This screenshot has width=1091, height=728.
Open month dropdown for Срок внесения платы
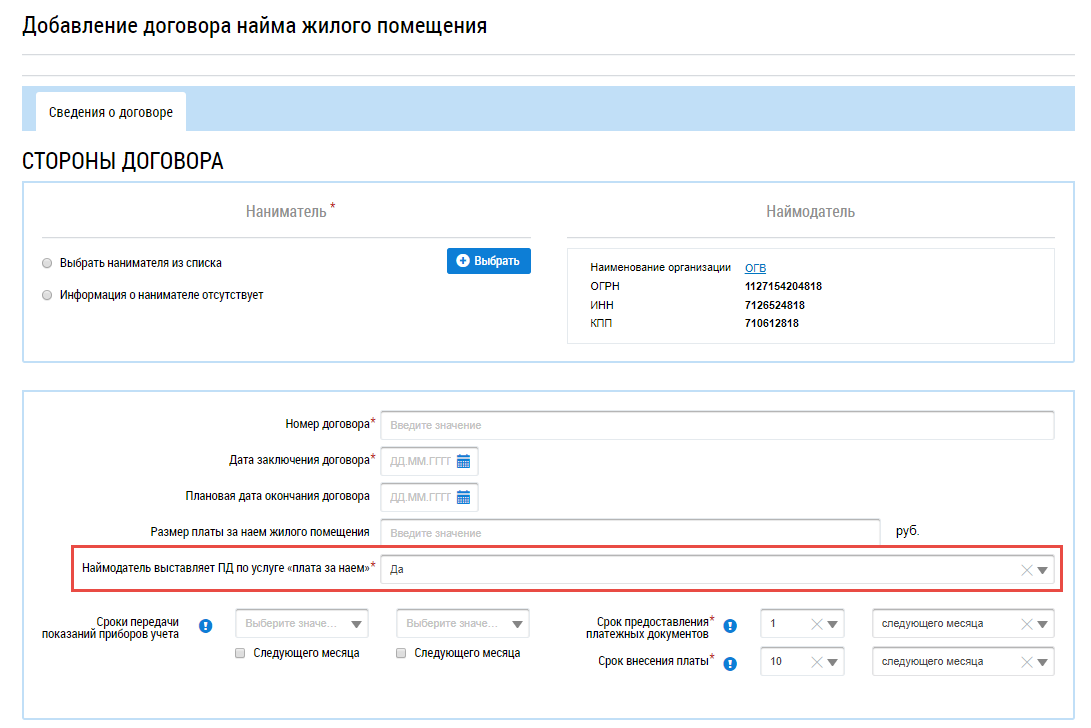pos(1041,662)
